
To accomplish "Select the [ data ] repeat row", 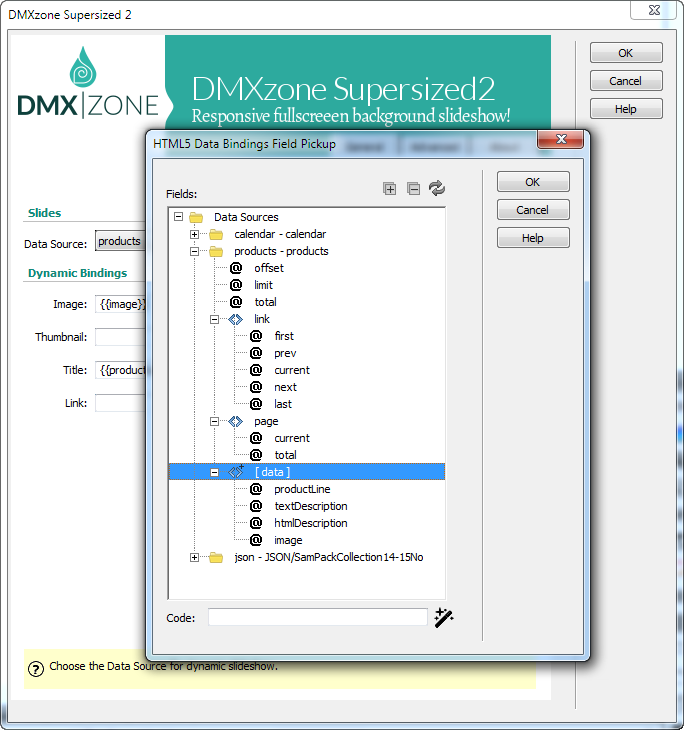I will [x=307, y=472].
